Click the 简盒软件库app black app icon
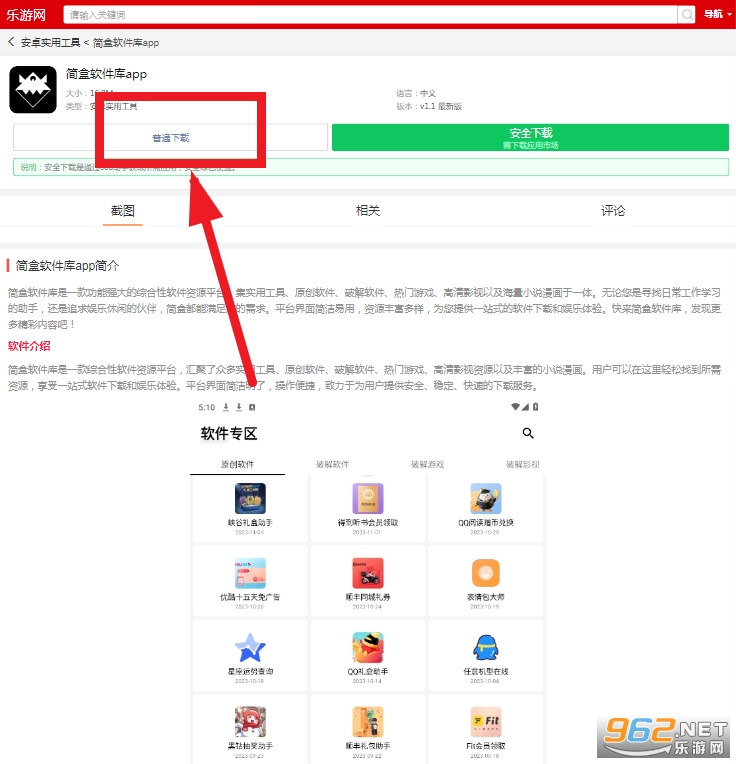 (33, 90)
